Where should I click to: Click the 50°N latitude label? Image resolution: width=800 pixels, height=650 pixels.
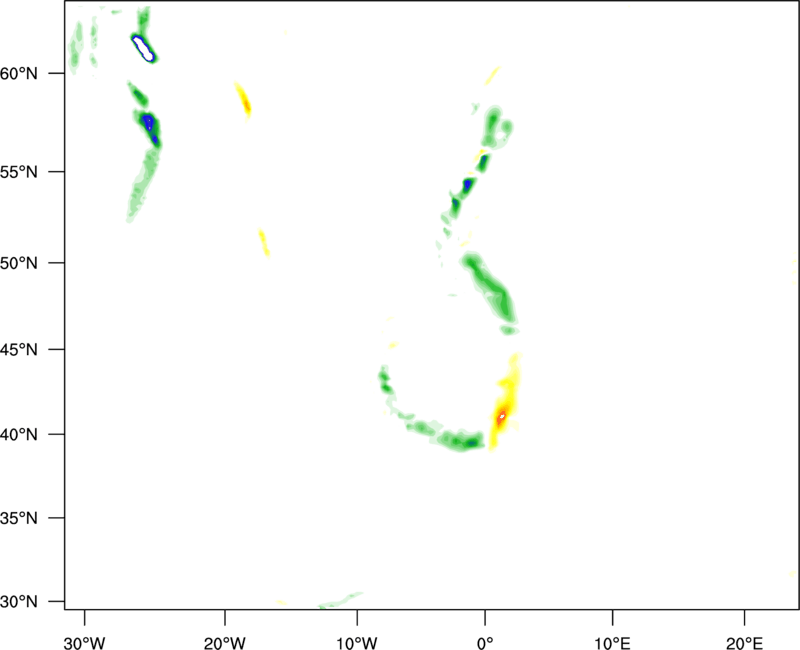click(19, 263)
